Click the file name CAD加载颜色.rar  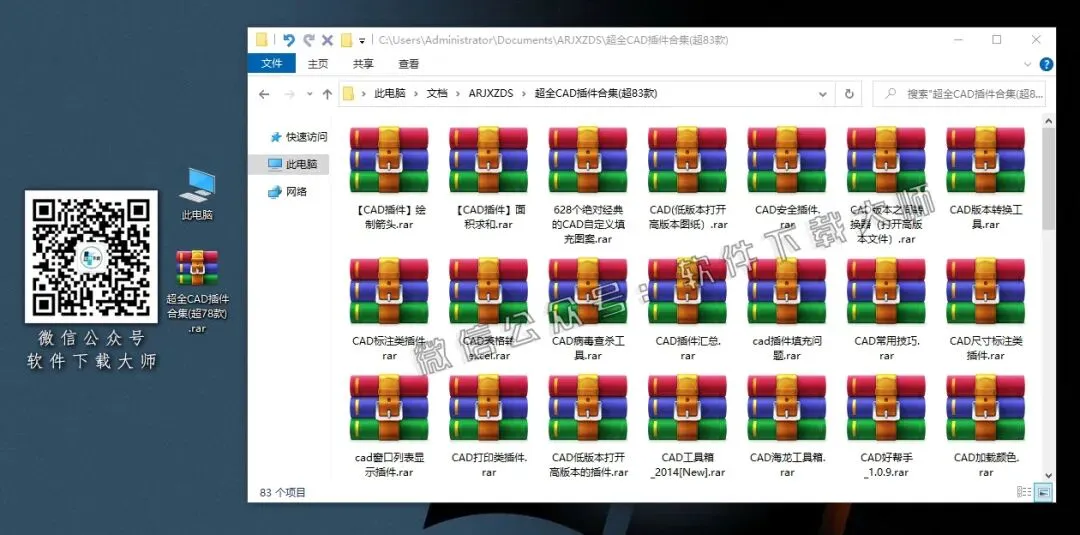click(x=986, y=465)
